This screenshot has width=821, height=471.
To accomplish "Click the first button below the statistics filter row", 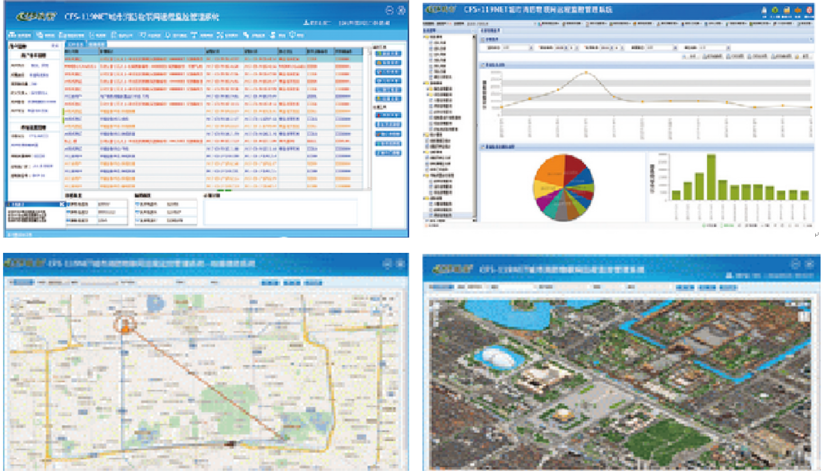I will point(691,57).
